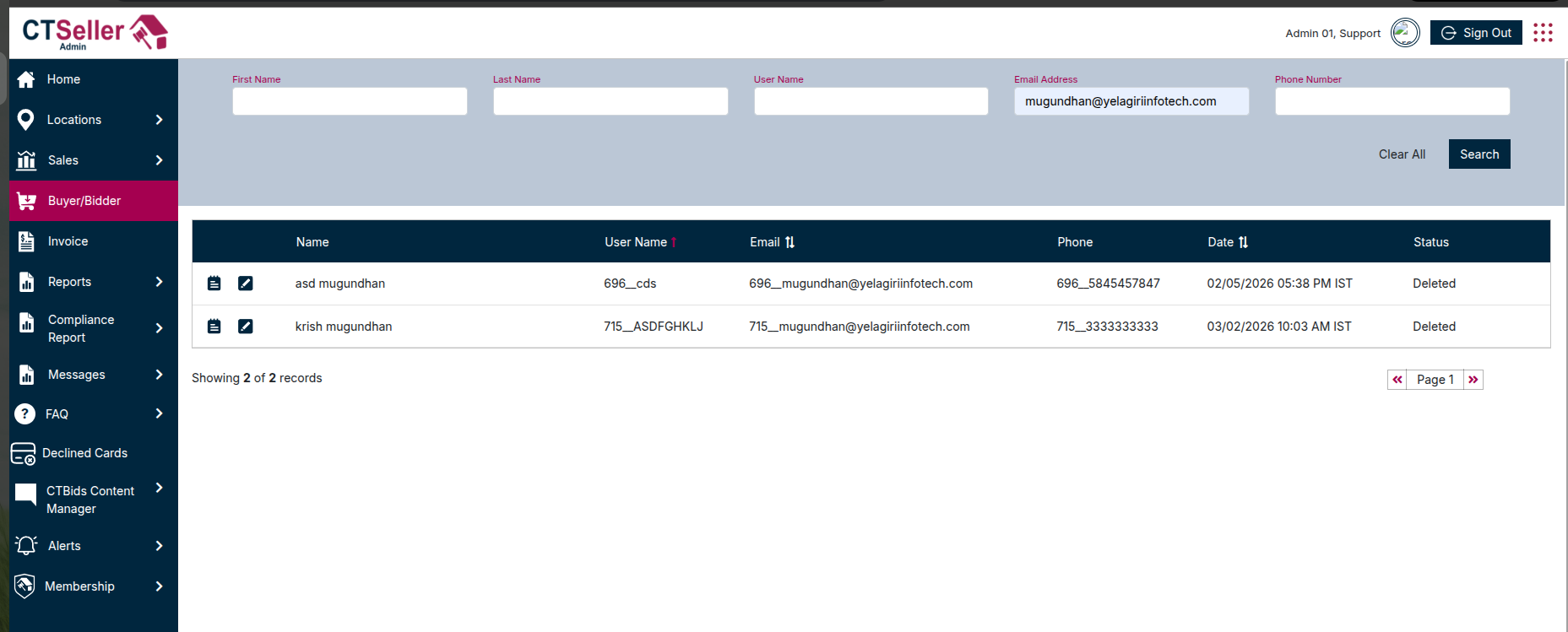
Task: Expand the Sales submenu chevron
Action: (159, 160)
